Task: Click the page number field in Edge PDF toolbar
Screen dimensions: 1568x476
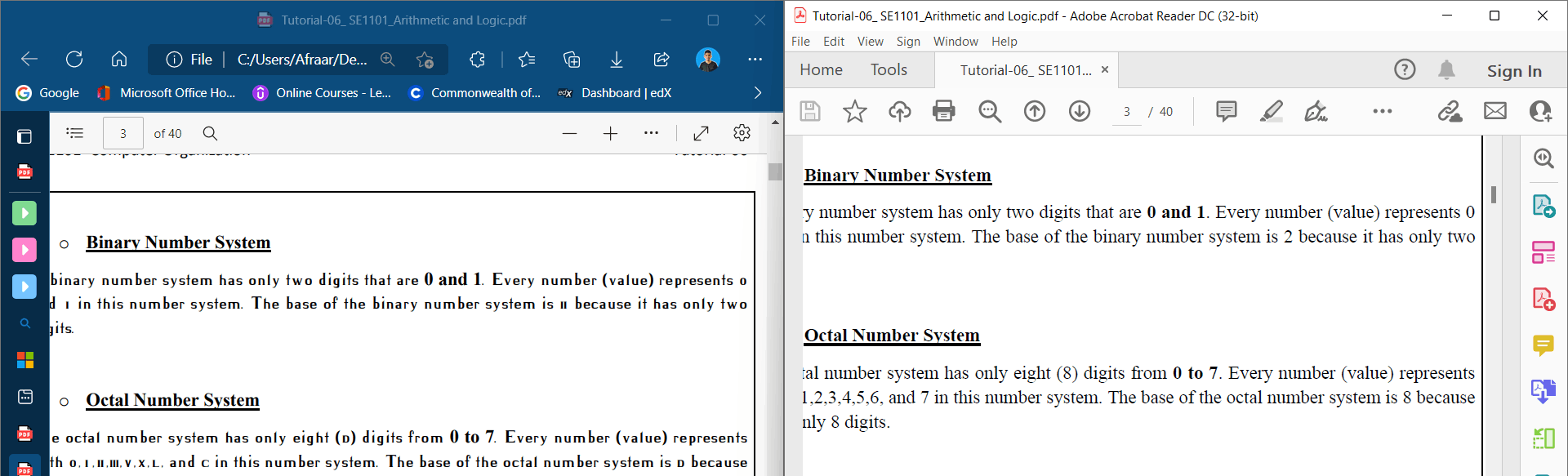Action: coord(123,133)
